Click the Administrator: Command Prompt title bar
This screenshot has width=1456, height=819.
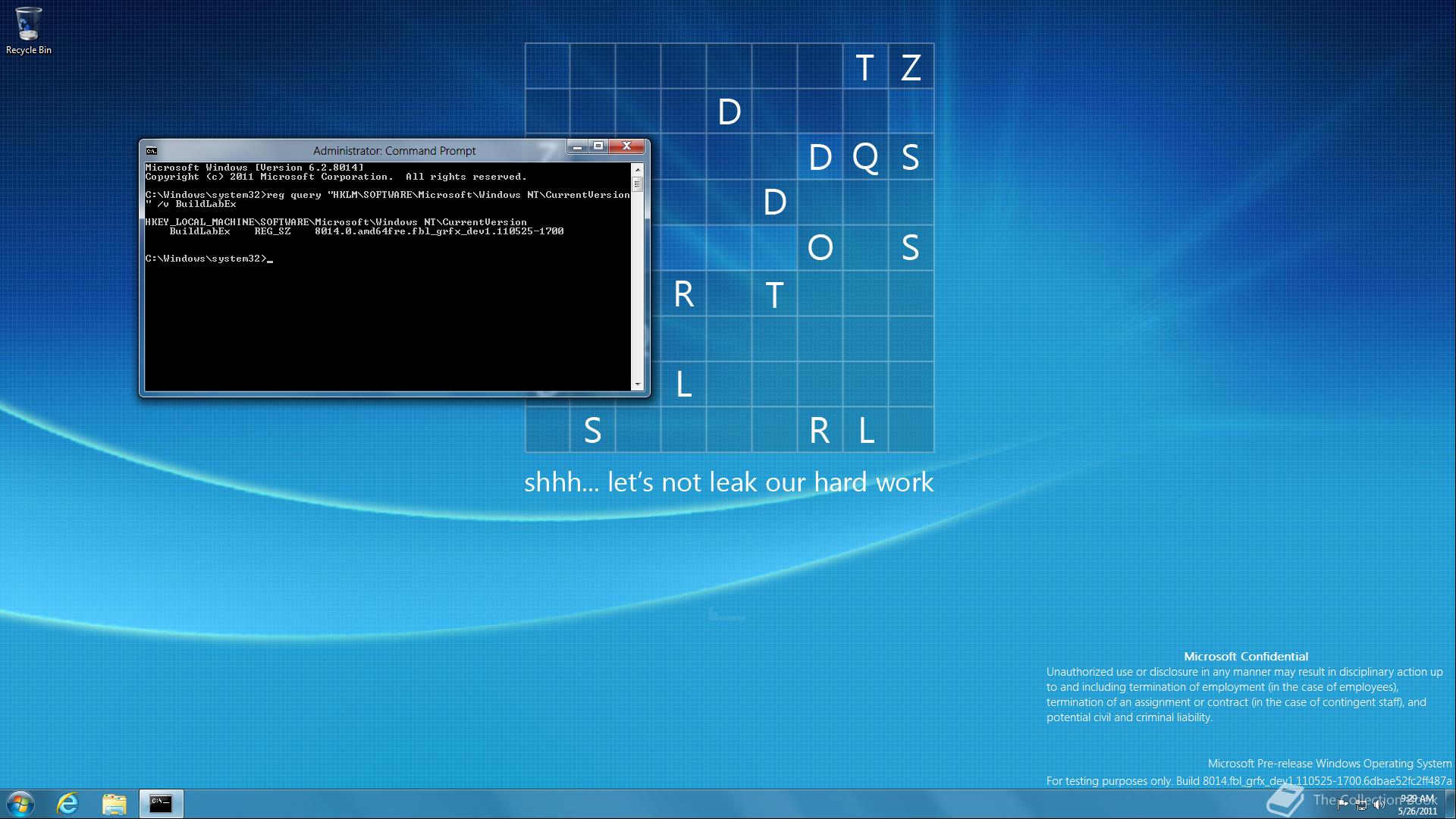click(394, 150)
